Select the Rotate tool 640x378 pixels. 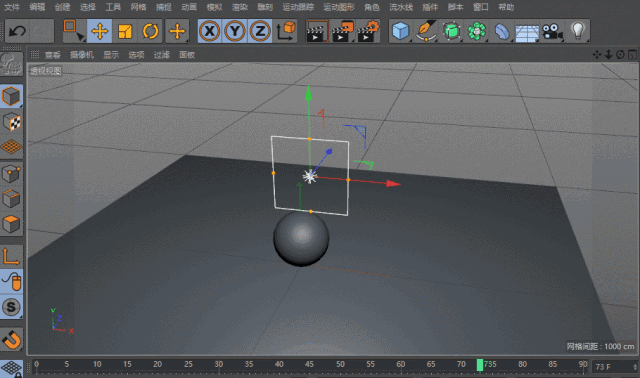(x=150, y=31)
